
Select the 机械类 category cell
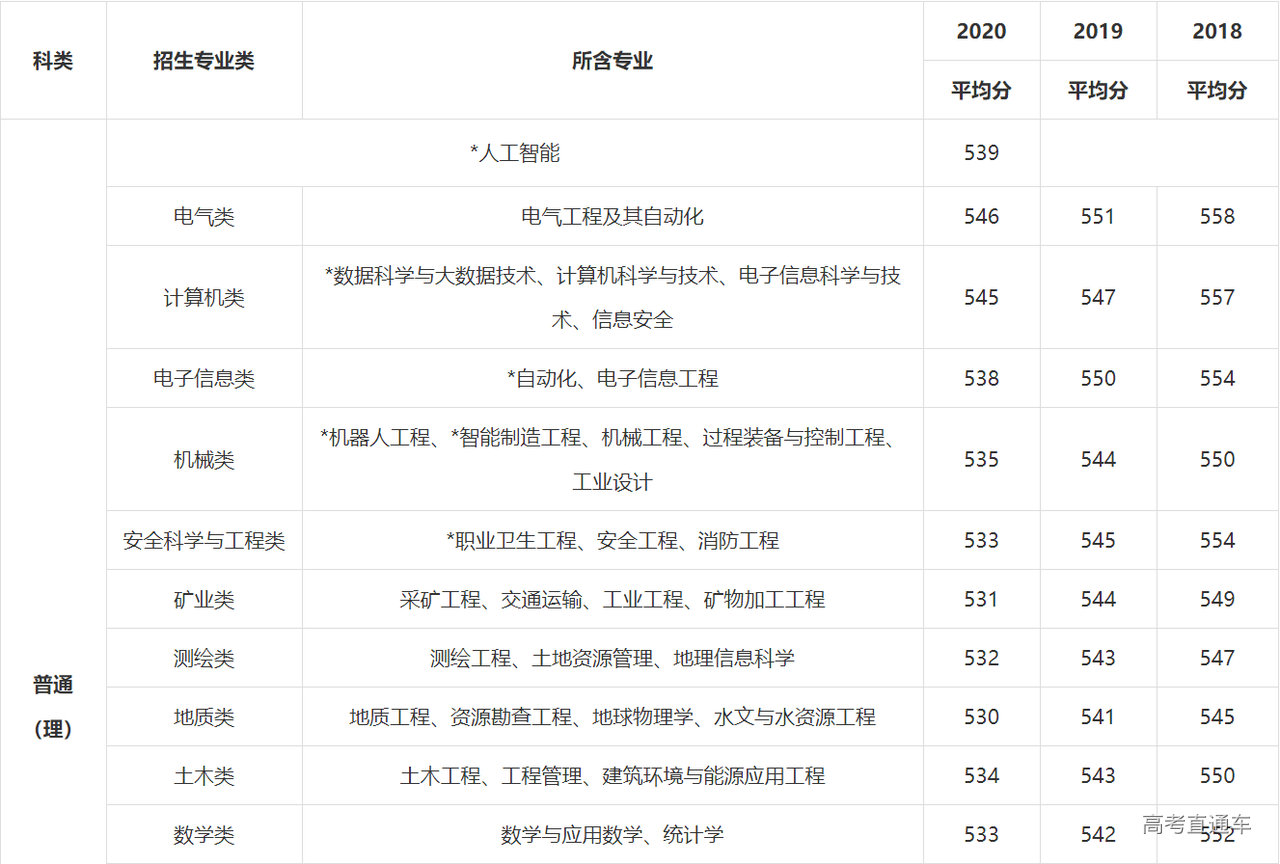click(x=204, y=460)
